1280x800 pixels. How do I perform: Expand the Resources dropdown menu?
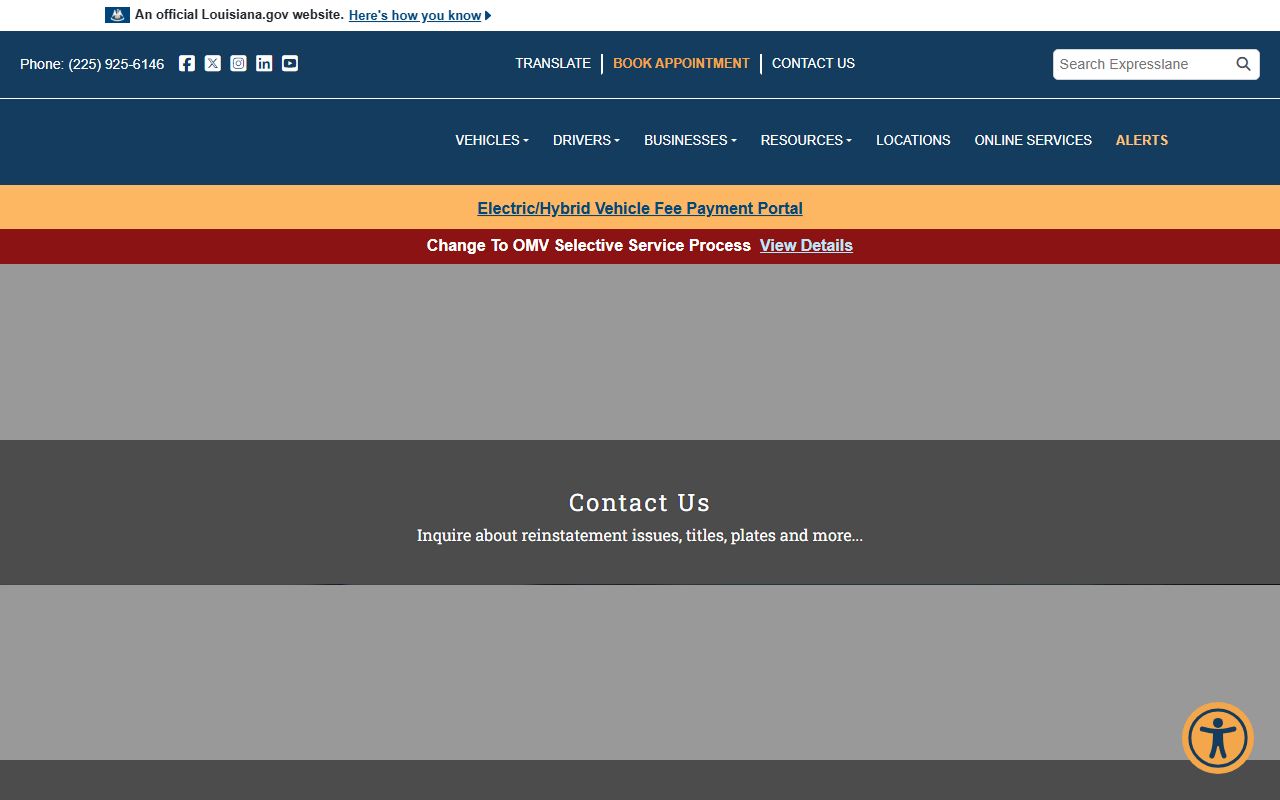coord(806,140)
